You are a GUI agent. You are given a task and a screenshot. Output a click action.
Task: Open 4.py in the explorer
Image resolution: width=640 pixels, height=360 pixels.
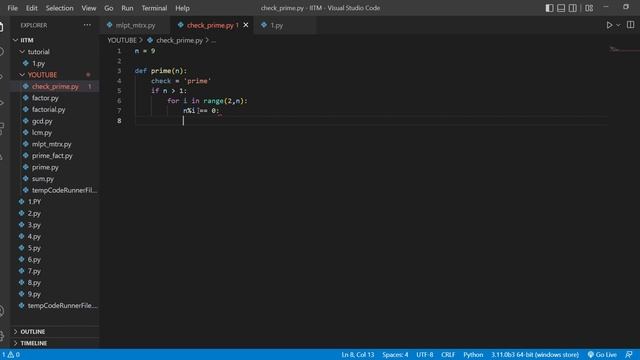(34, 236)
